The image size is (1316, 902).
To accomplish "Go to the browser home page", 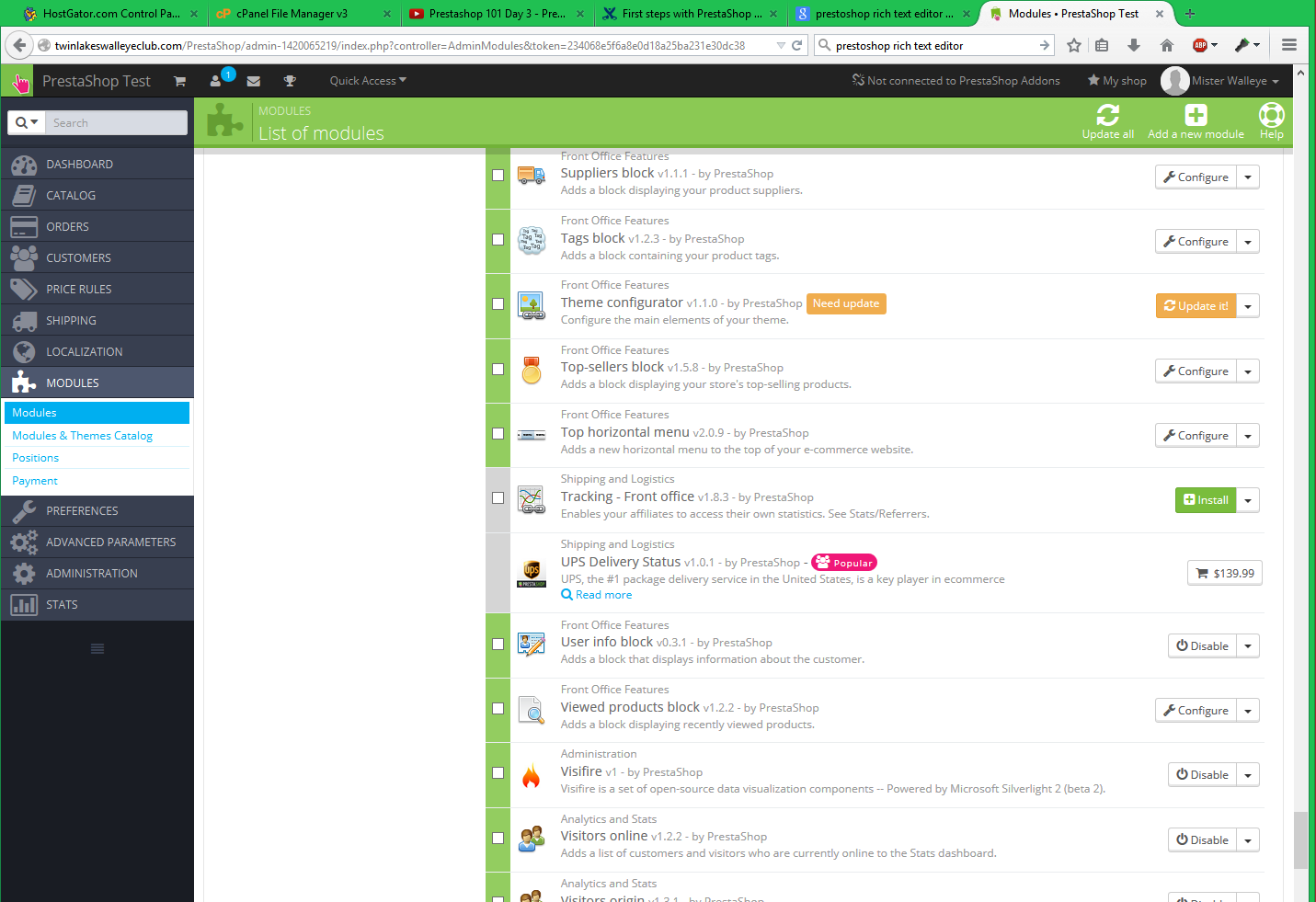I will [1167, 45].
